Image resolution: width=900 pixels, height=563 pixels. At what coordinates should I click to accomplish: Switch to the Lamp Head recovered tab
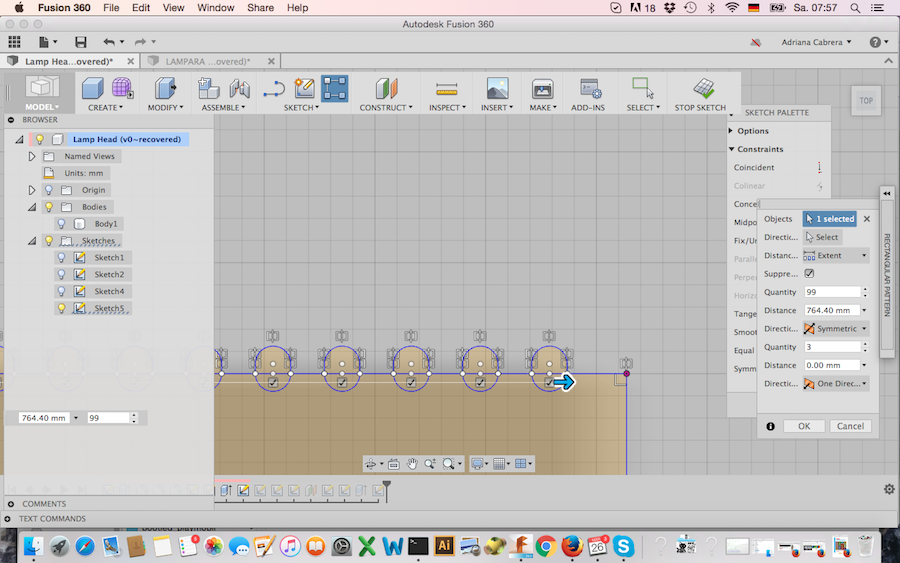point(69,61)
